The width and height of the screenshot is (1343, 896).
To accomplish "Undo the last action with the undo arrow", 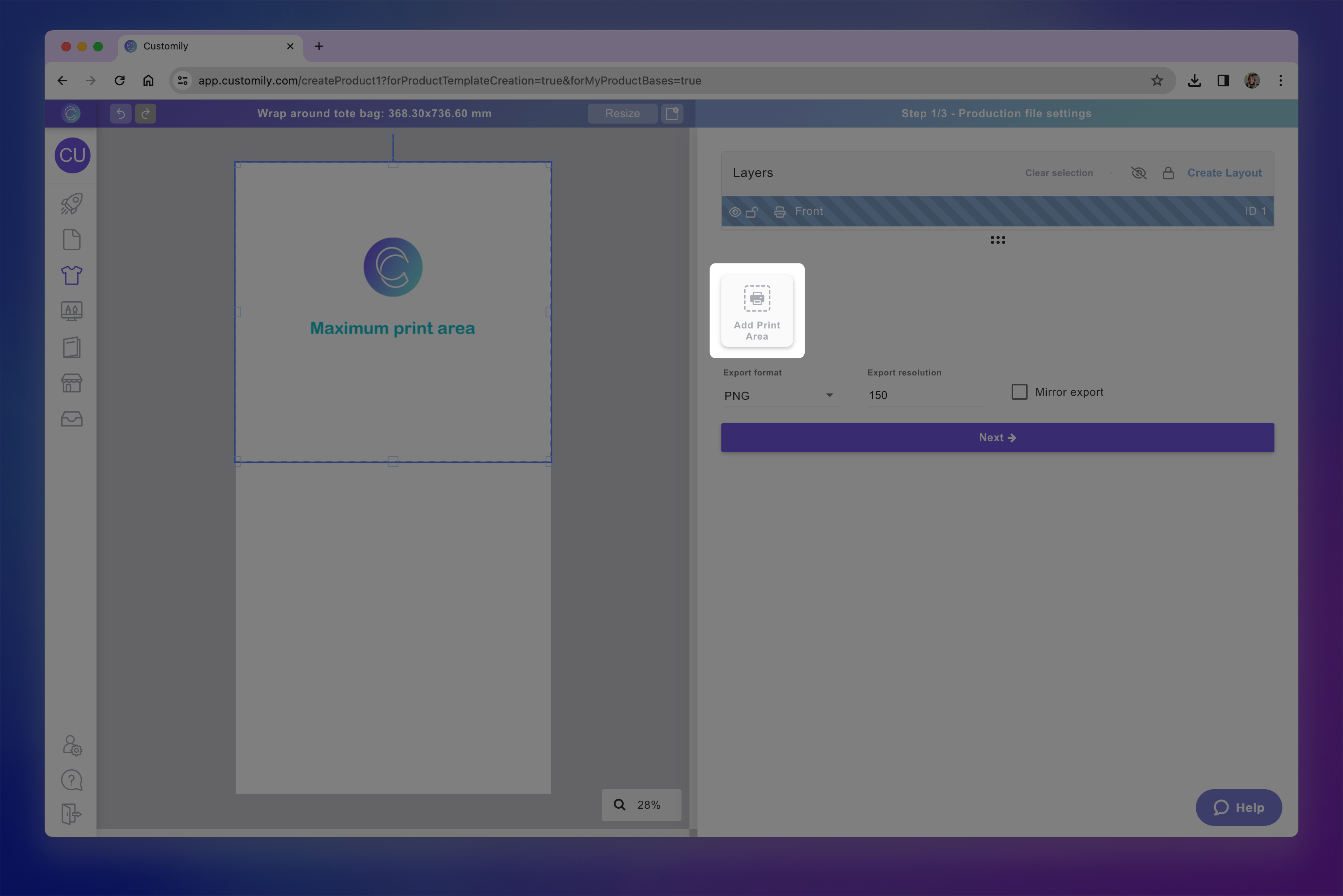I will 120,113.
